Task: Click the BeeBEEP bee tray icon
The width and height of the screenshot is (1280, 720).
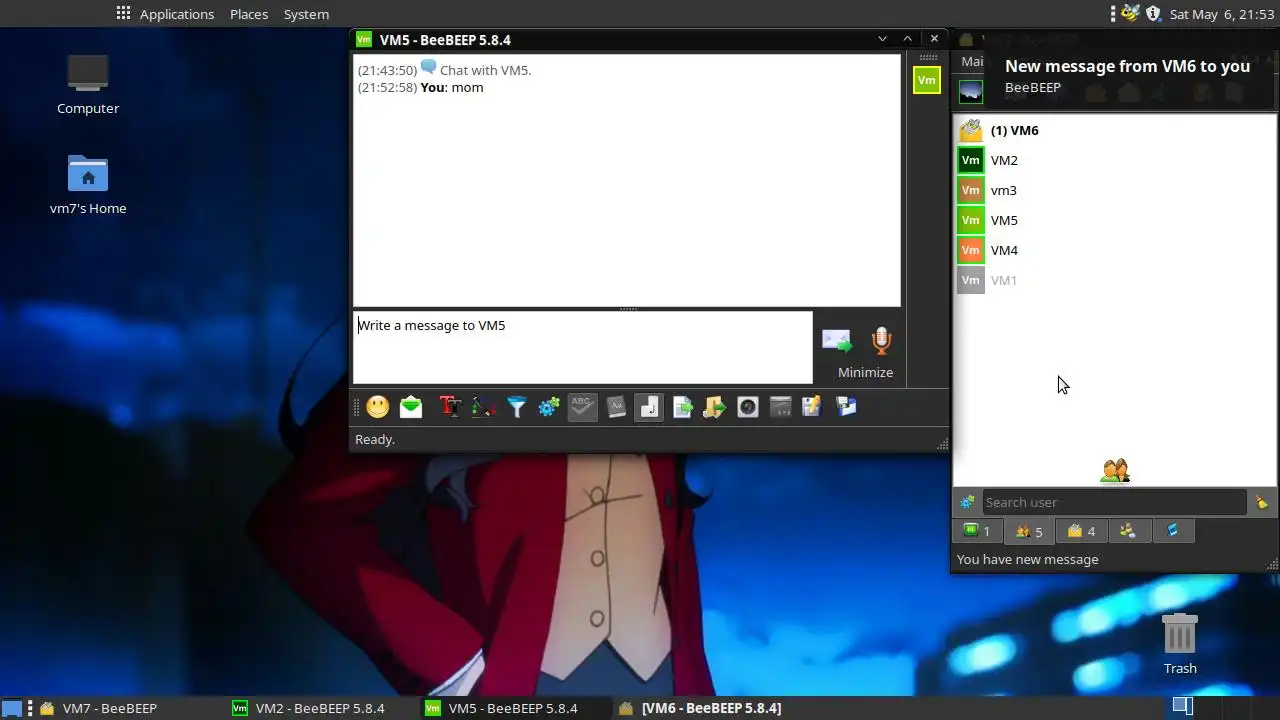Action: [1131, 14]
